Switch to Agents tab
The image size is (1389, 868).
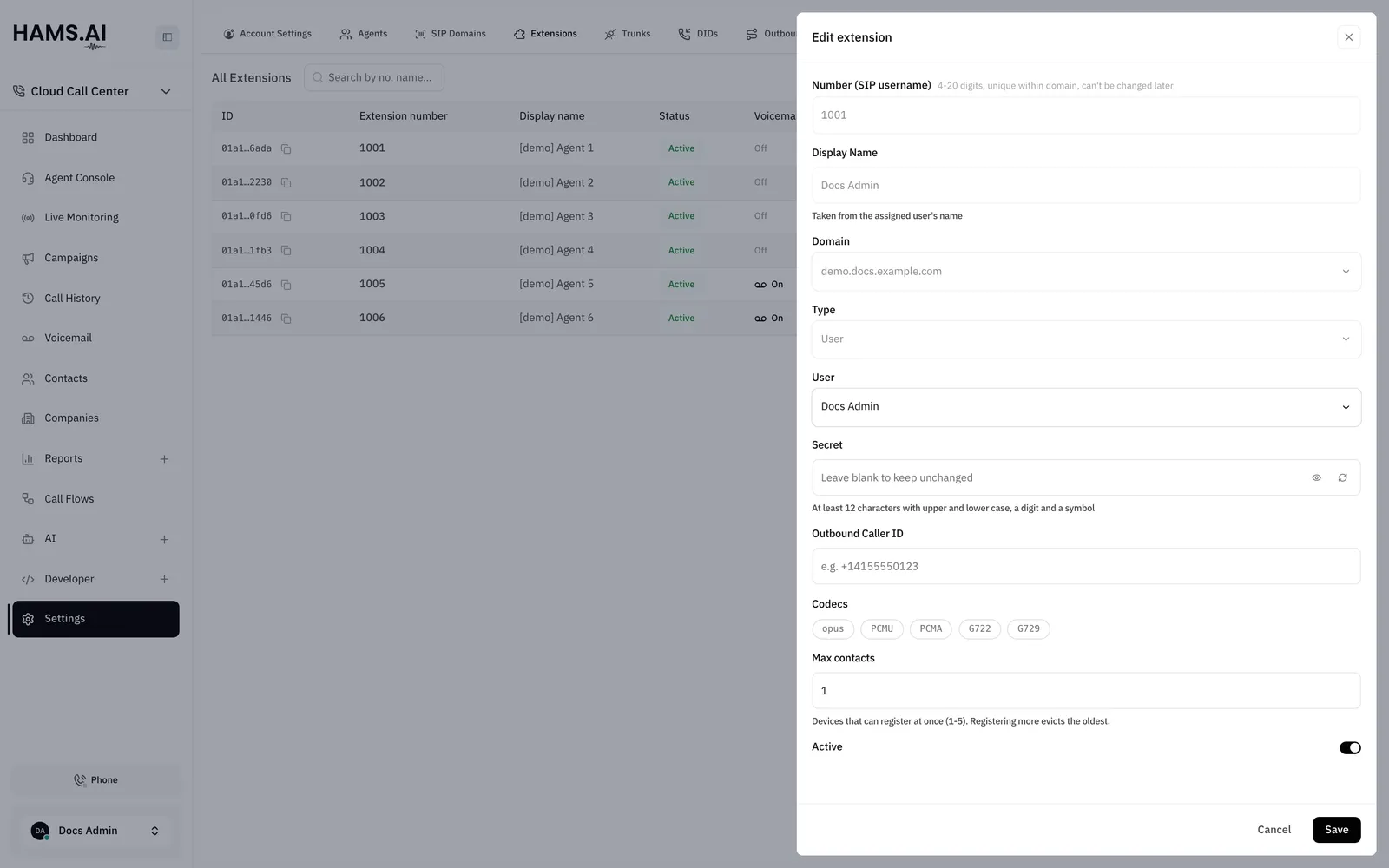(x=364, y=34)
